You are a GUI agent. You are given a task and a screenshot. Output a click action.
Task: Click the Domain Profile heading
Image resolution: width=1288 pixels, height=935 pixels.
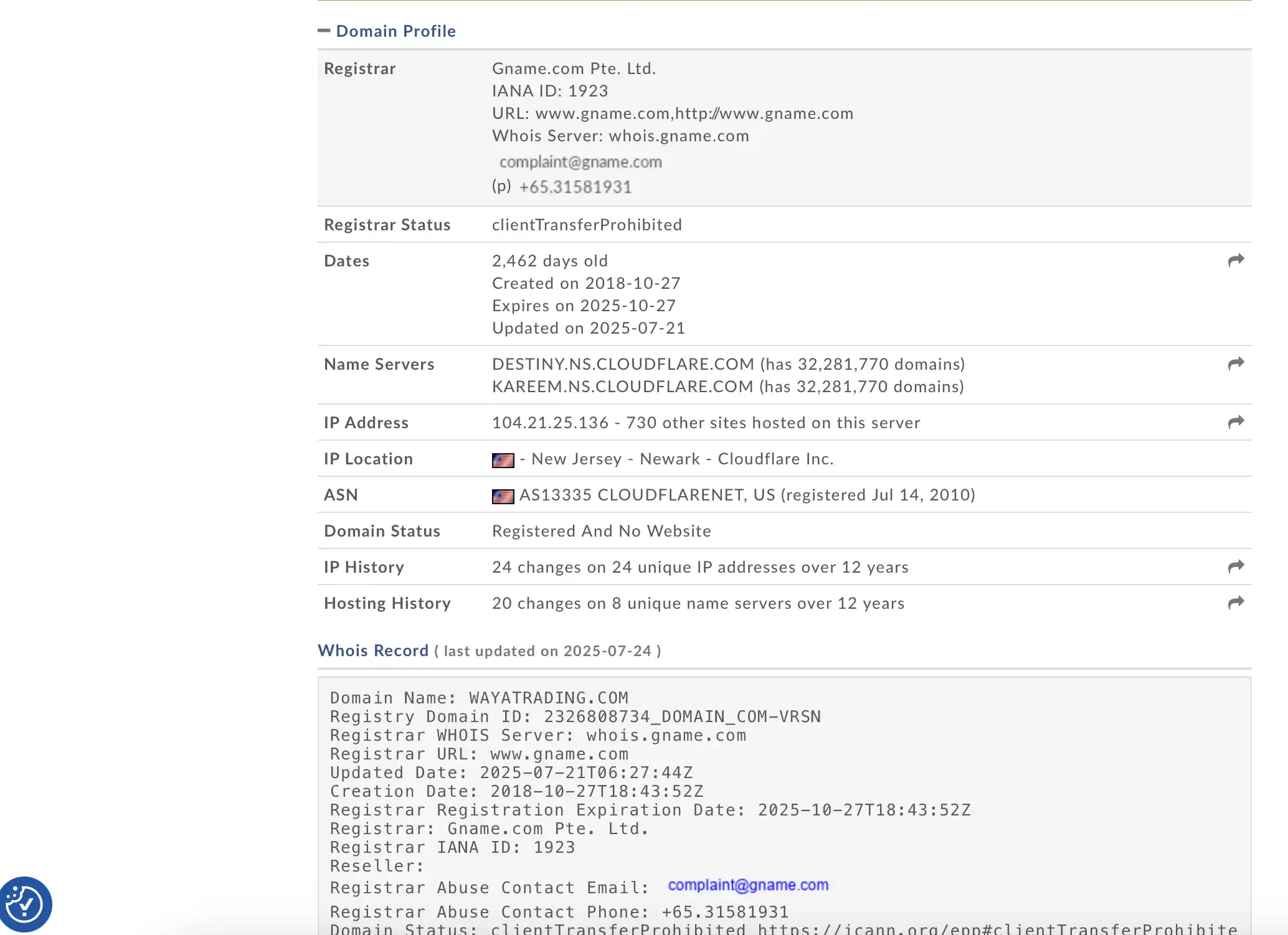tap(396, 31)
